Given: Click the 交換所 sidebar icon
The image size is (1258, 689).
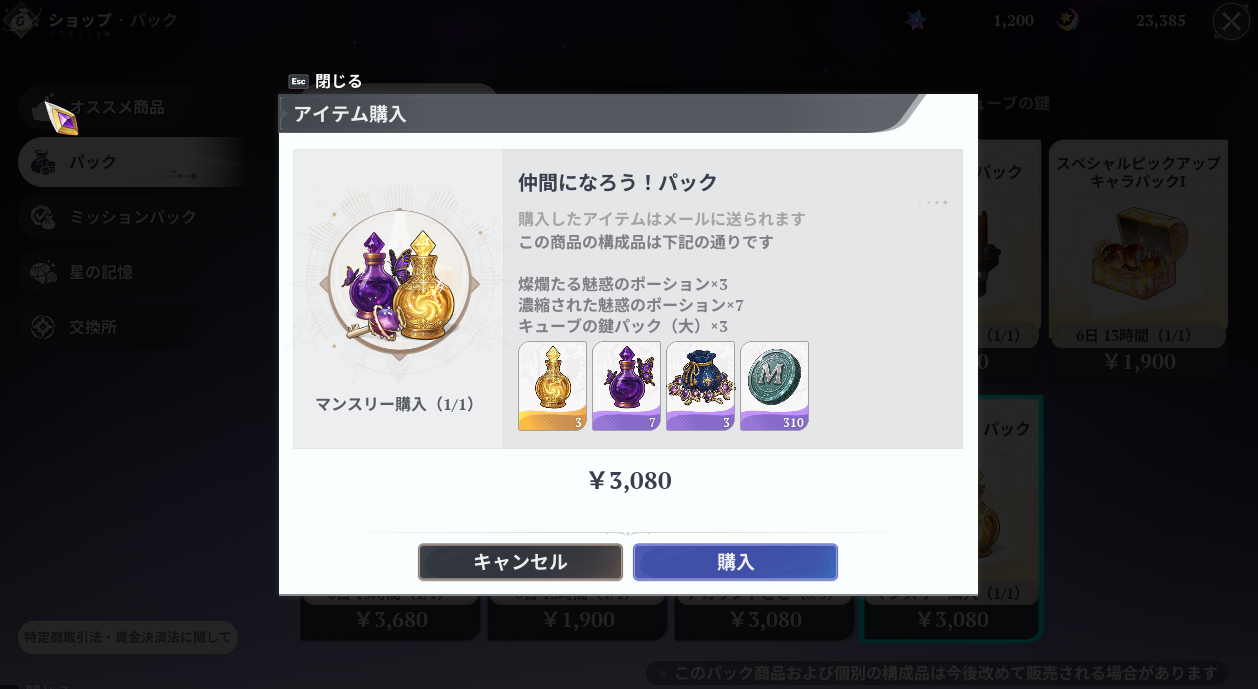Looking at the screenshot, I should pos(43,327).
